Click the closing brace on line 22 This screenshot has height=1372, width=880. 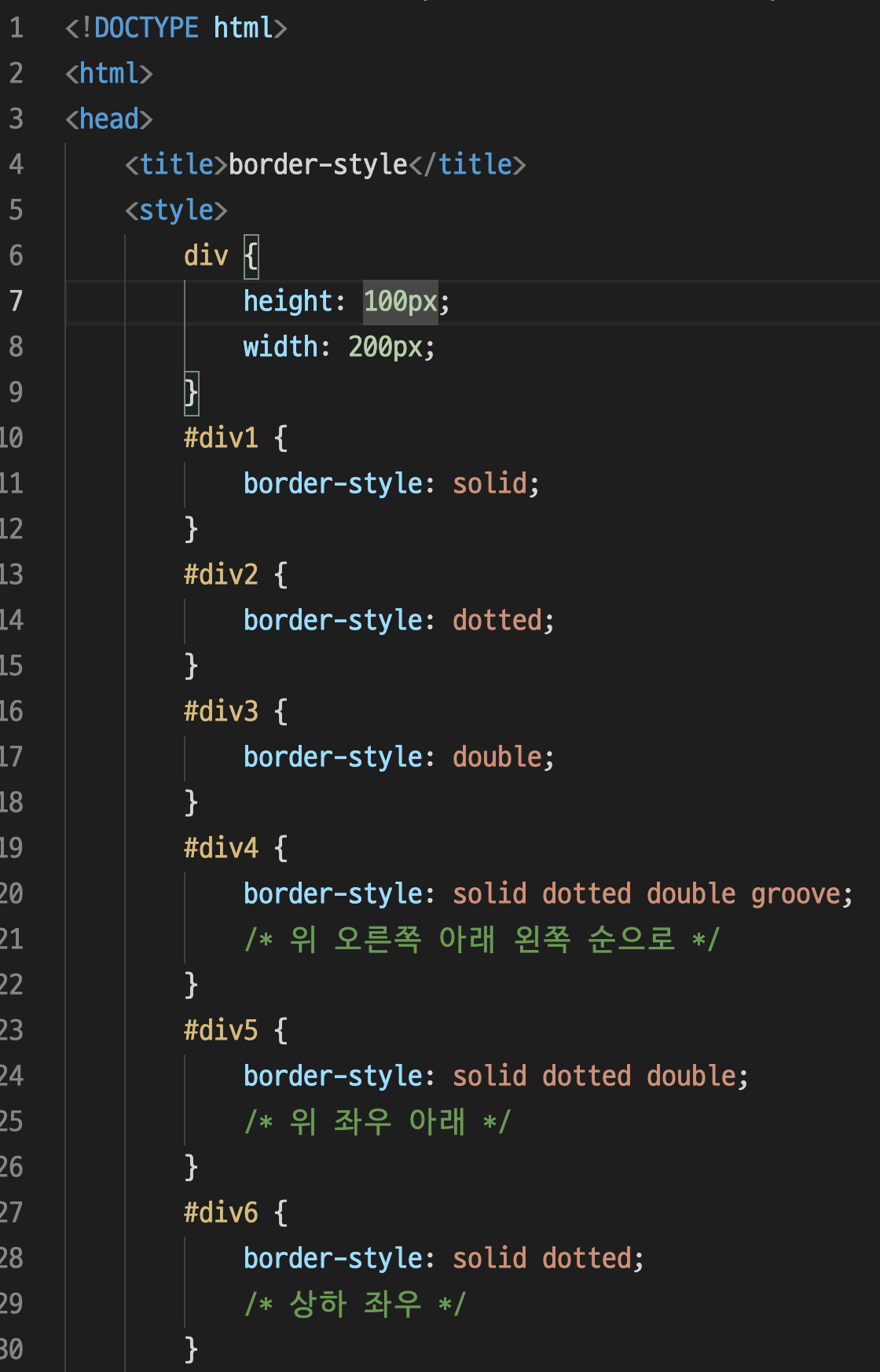[x=191, y=985]
